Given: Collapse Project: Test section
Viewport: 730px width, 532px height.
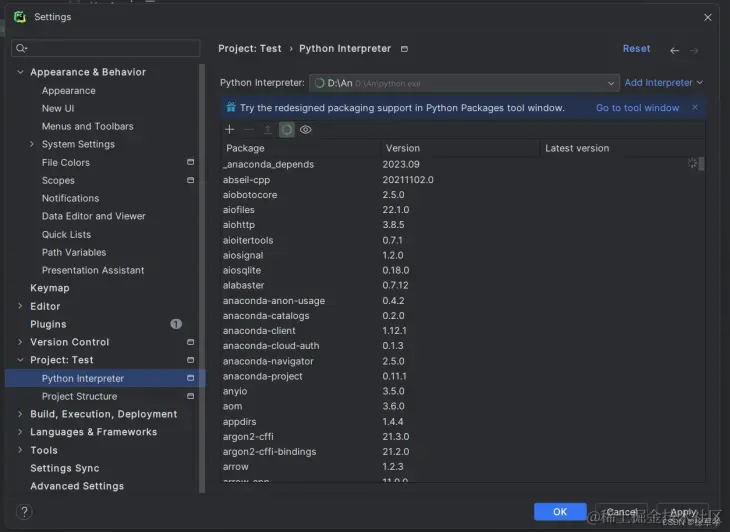Looking at the screenshot, I should 20,360.
